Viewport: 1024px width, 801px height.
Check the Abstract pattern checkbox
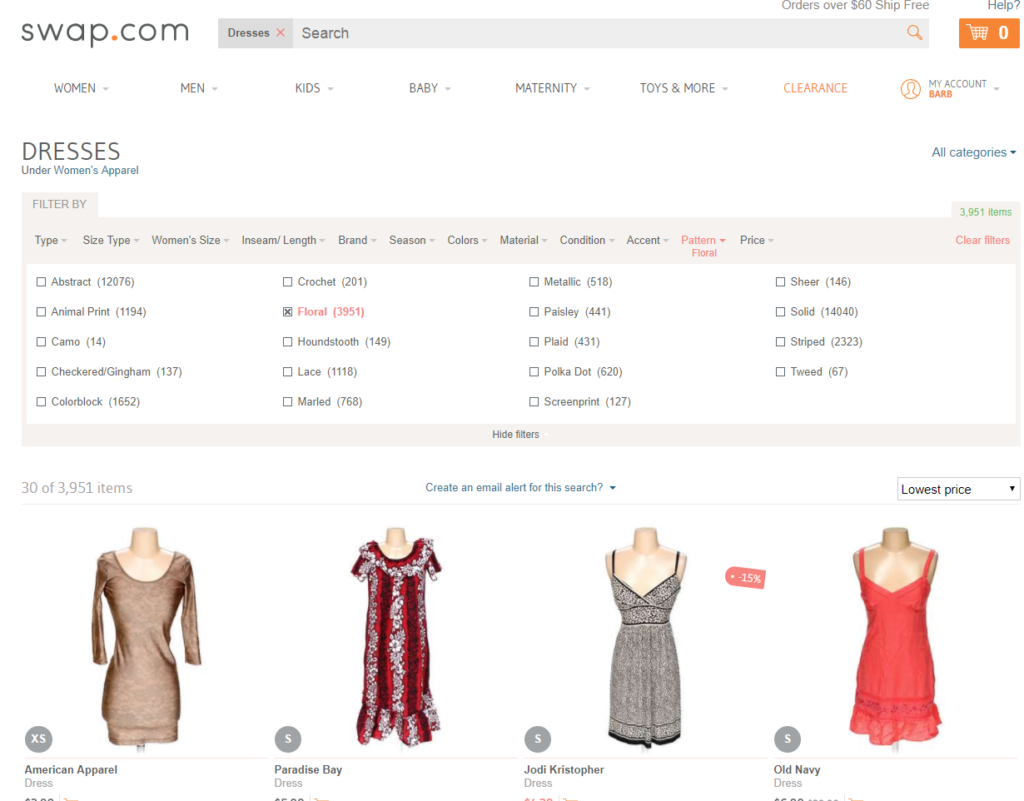click(x=41, y=282)
